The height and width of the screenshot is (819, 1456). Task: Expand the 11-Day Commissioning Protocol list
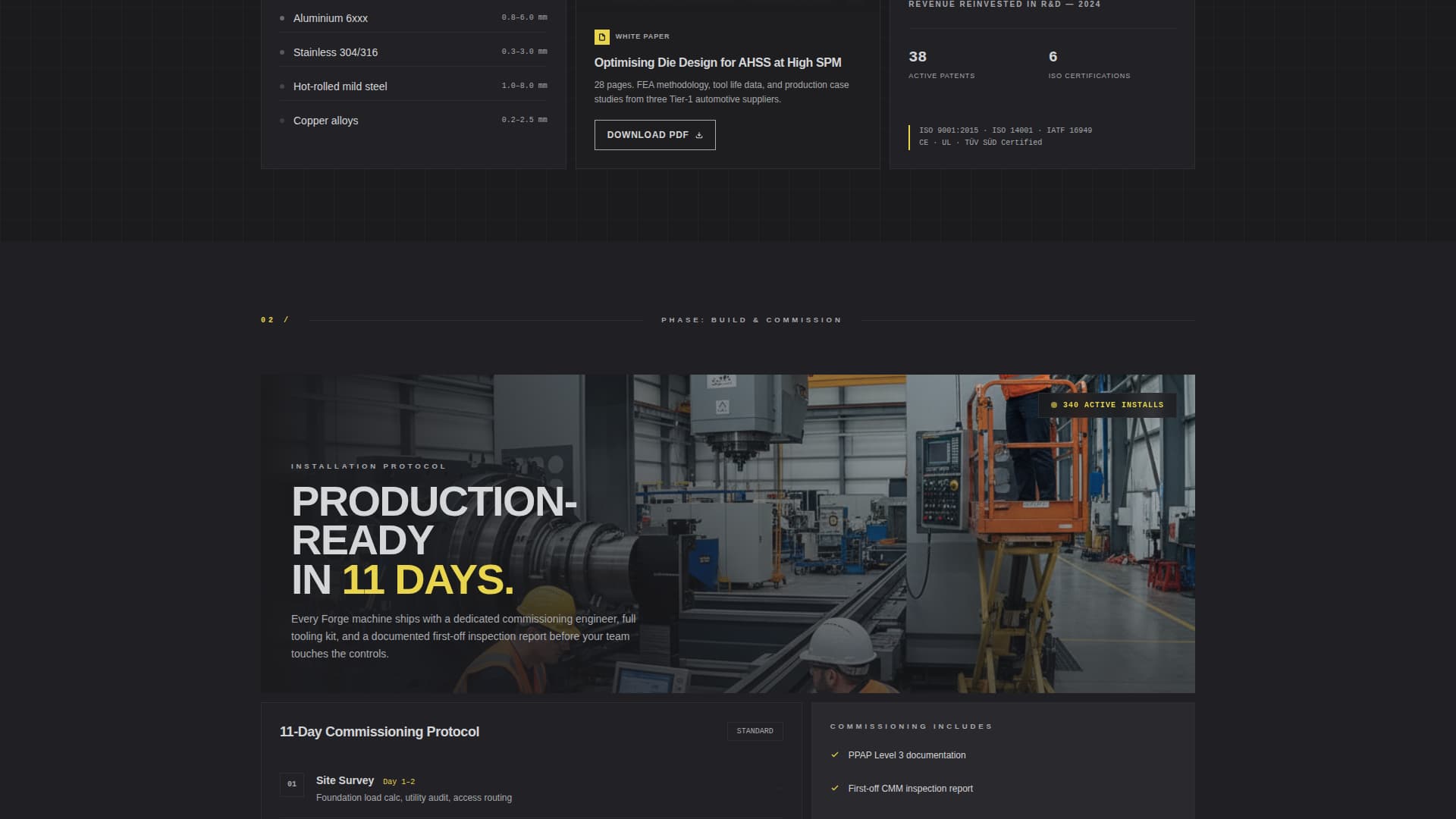pyautogui.click(x=379, y=732)
